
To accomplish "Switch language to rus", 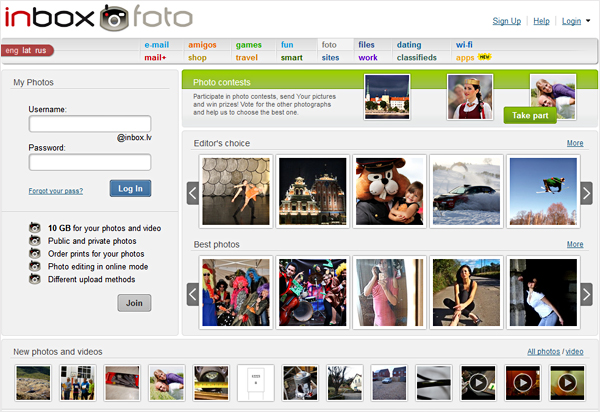I will click(41, 50).
